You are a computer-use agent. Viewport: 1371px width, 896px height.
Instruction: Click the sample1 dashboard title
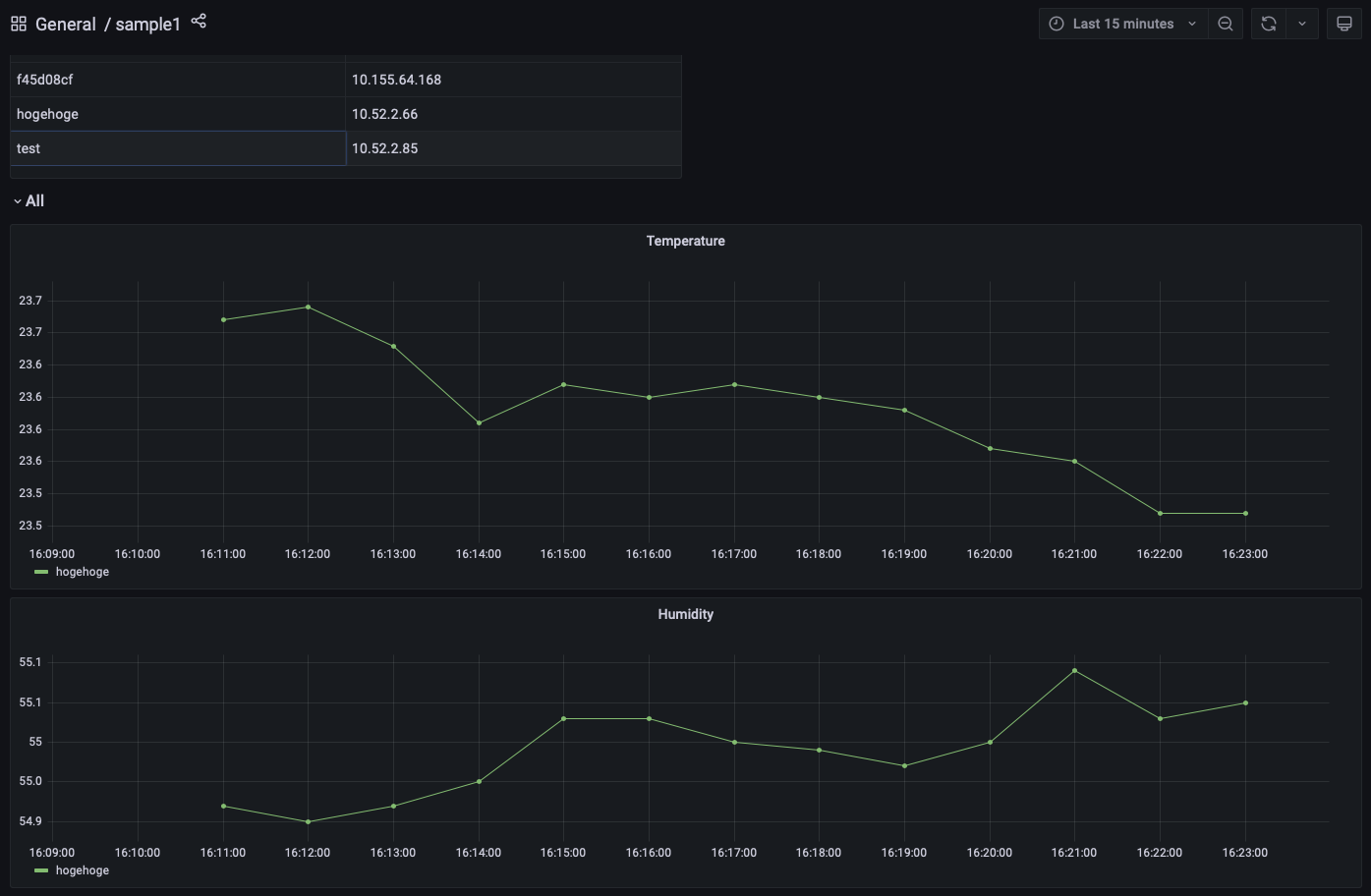(148, 25)
